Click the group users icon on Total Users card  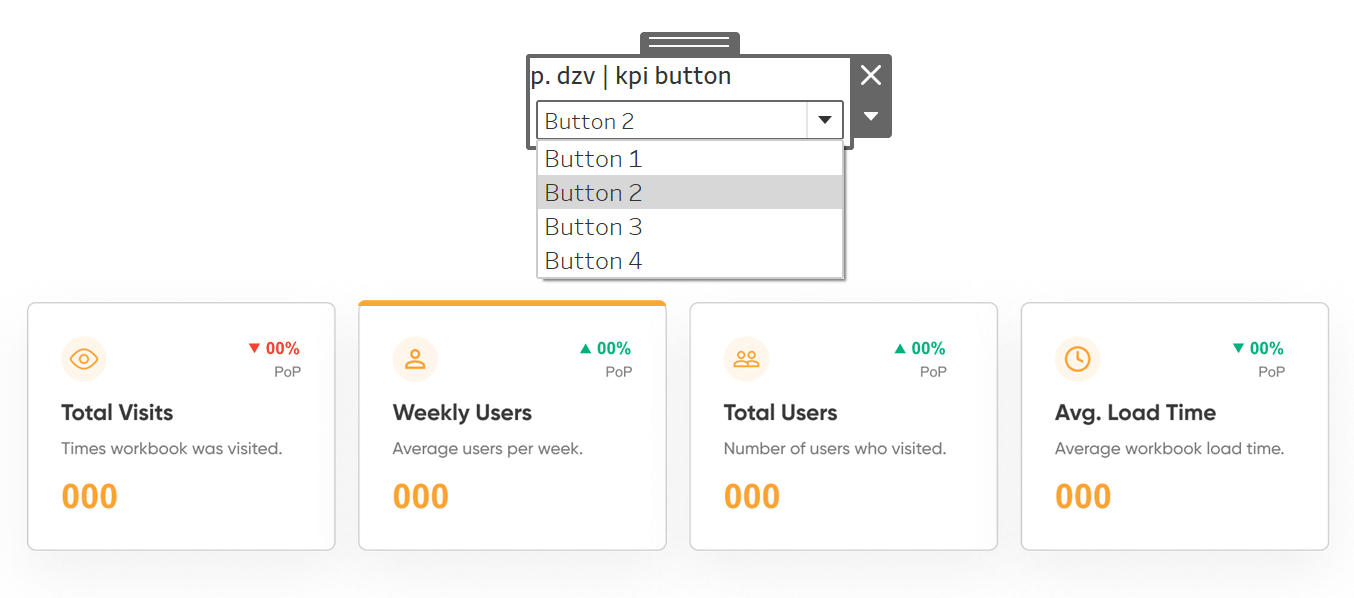coord(746,360)
